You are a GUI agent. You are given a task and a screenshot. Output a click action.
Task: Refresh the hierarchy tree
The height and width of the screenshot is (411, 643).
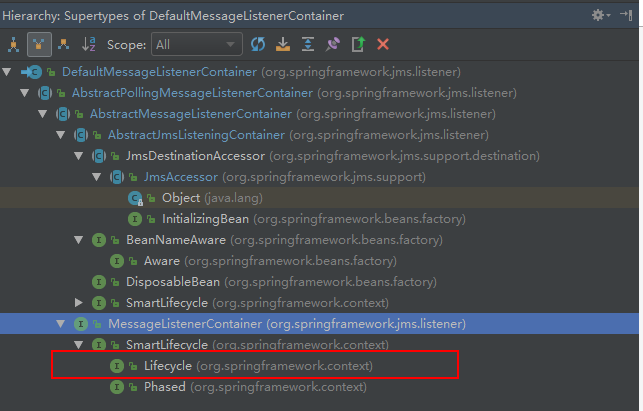click(258, 44)
